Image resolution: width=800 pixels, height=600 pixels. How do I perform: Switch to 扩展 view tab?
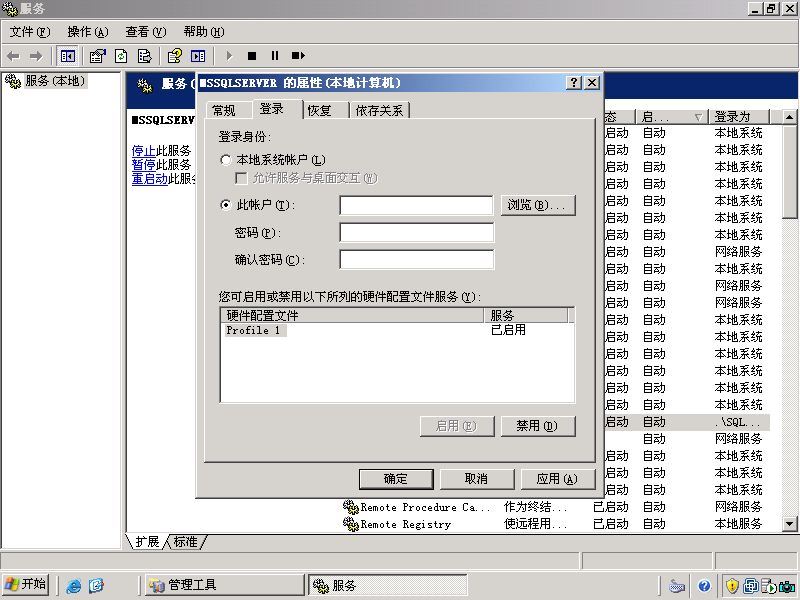pos(147,541)
